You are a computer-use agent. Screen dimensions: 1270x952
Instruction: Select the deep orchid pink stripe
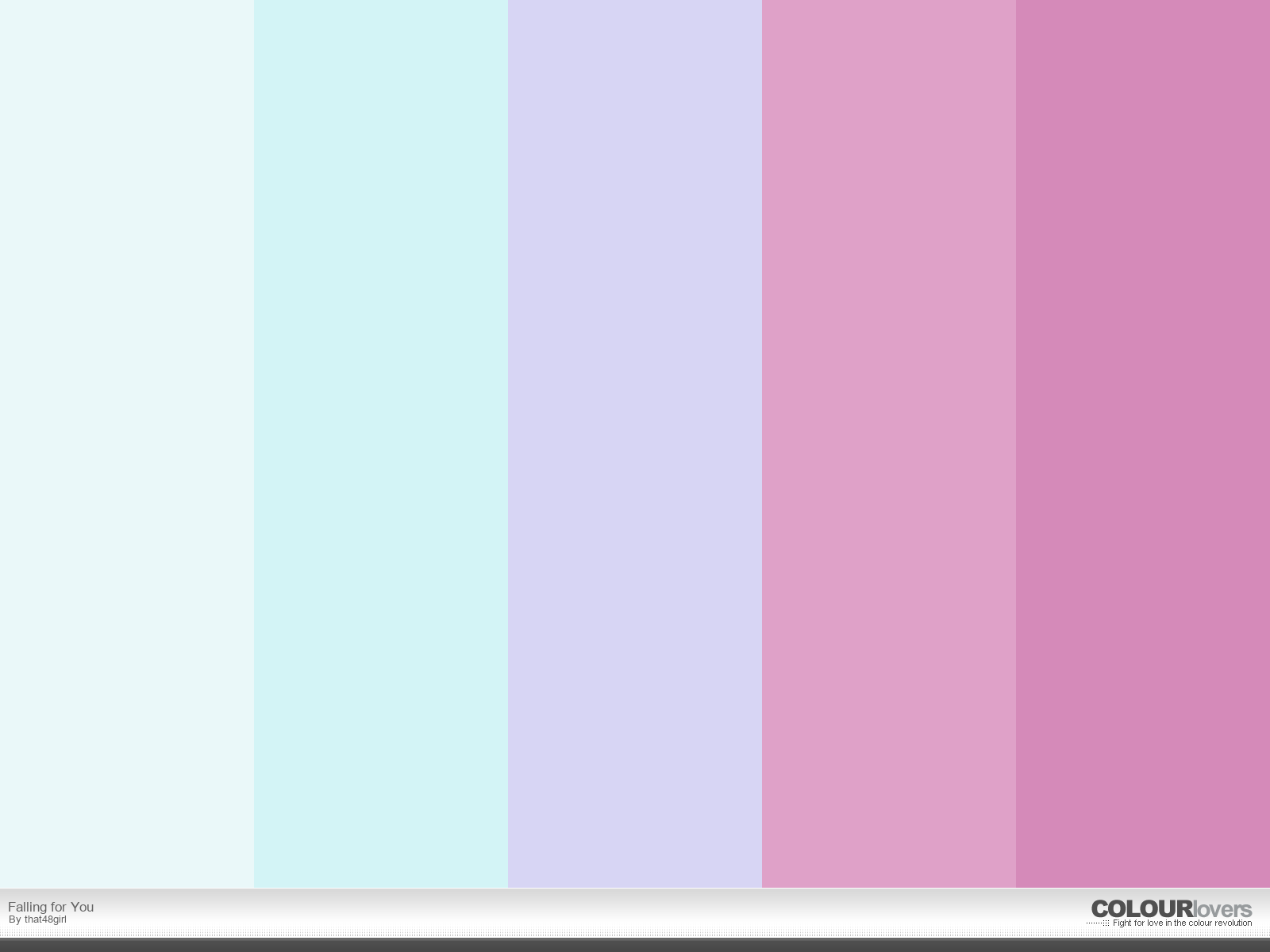pyautogui.click(x=1143, y=444)
